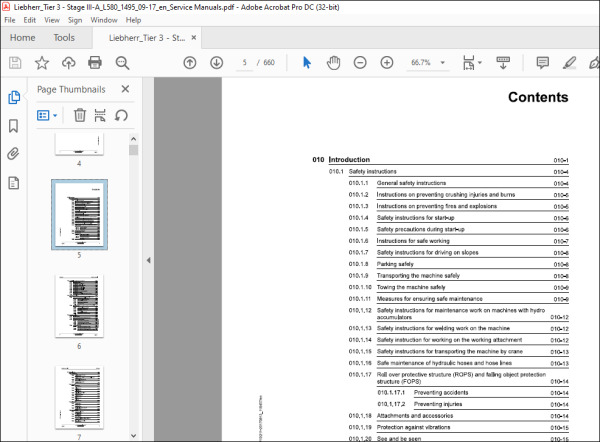Screen dimensions: 600x442
Task: Go to previous page arrow
Action: pyautogui.click(x=190, y=62)
